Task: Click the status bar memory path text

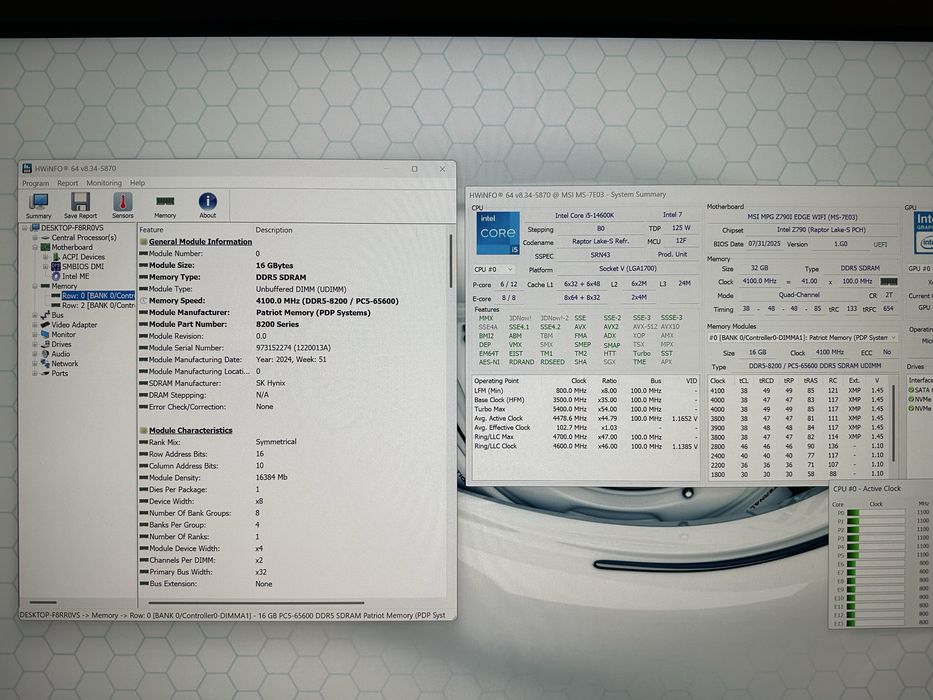Action: click(233, 615)
